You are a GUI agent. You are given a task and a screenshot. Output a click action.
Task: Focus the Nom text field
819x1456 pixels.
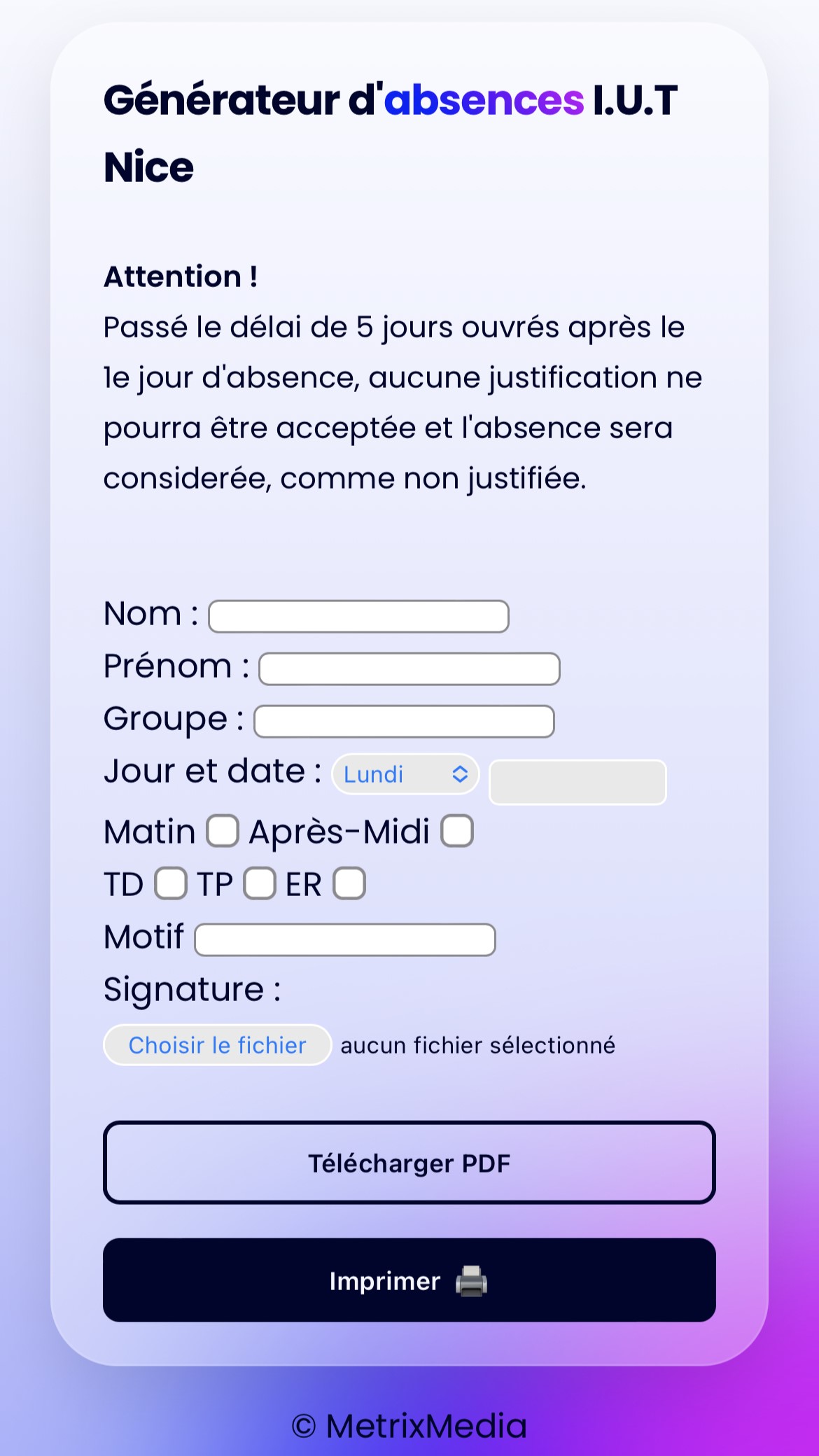(358, 617)
